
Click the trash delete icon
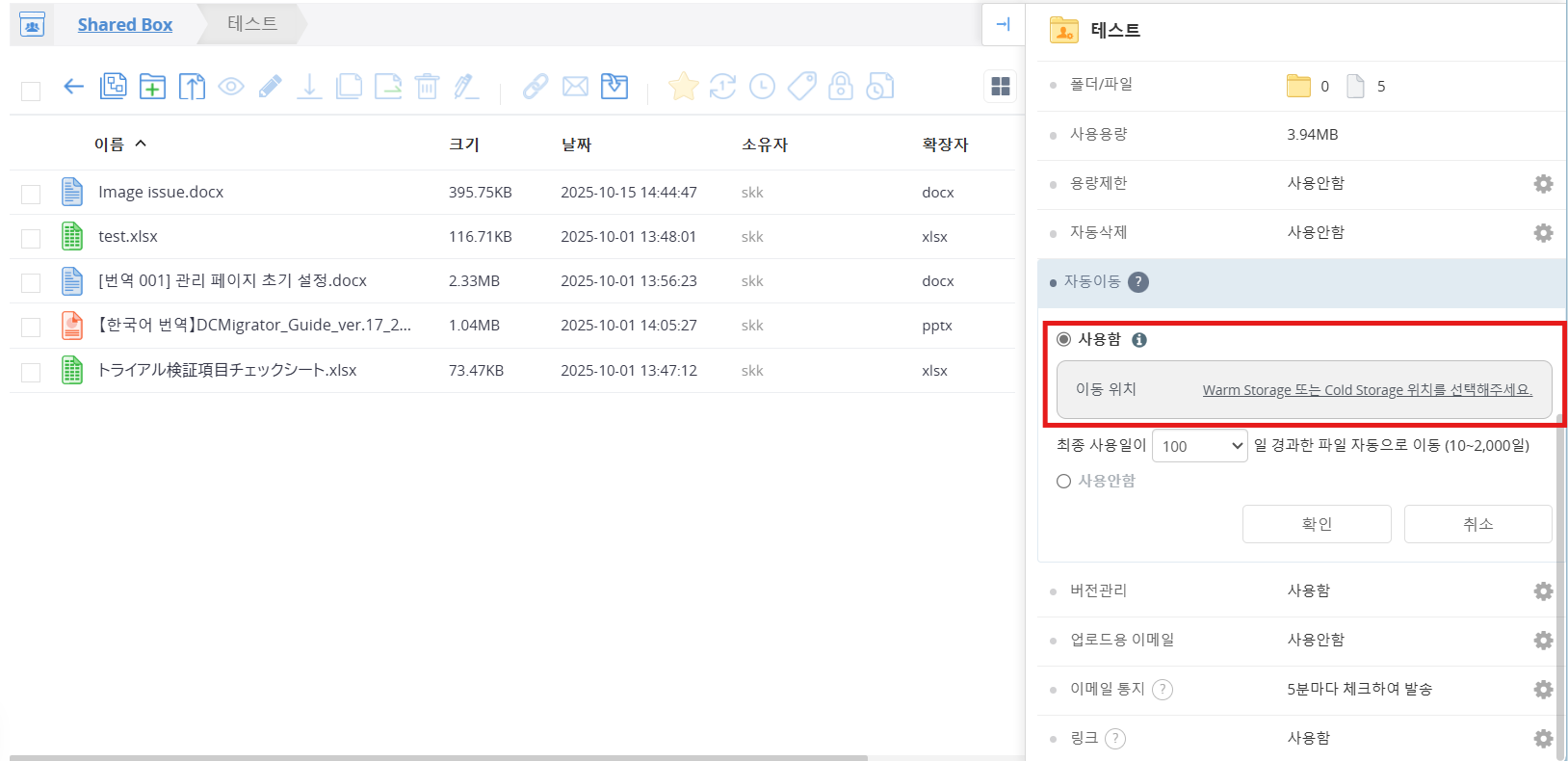coord(427,87)
